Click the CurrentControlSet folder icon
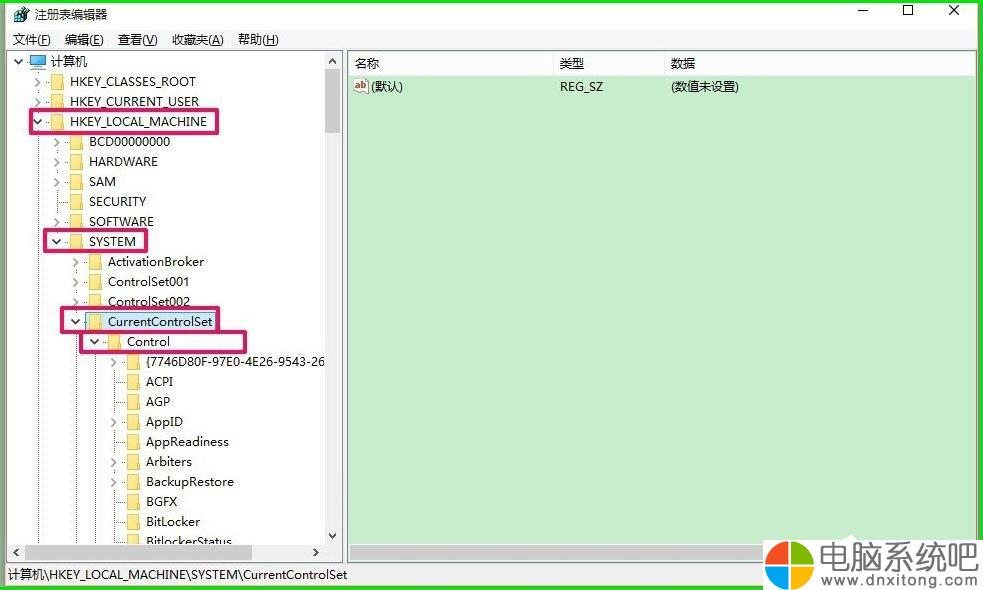Viewport: 983px width, 590px height. click(95, 322)
